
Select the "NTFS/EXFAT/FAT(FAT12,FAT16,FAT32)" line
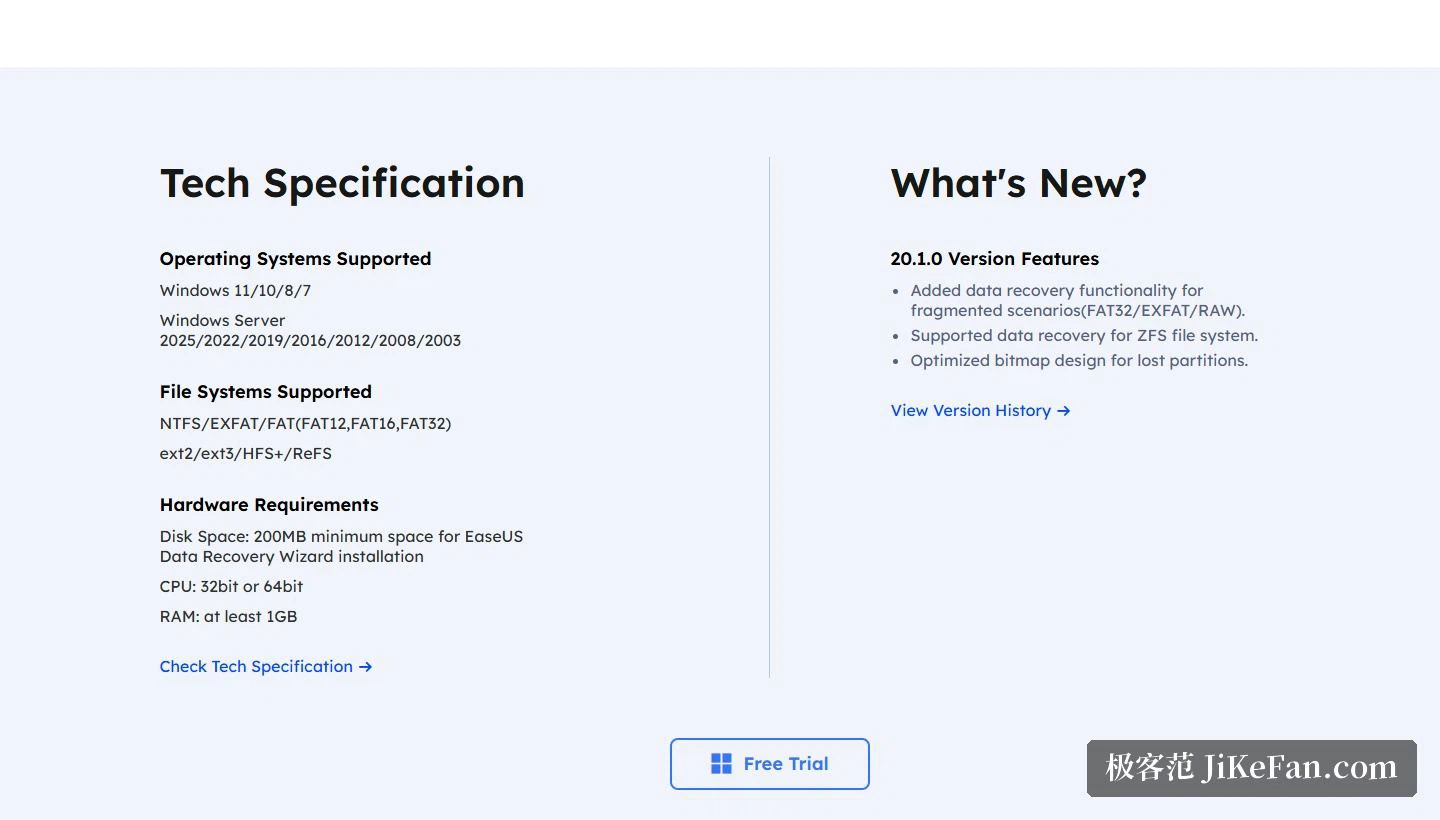[x=305, y=424]
